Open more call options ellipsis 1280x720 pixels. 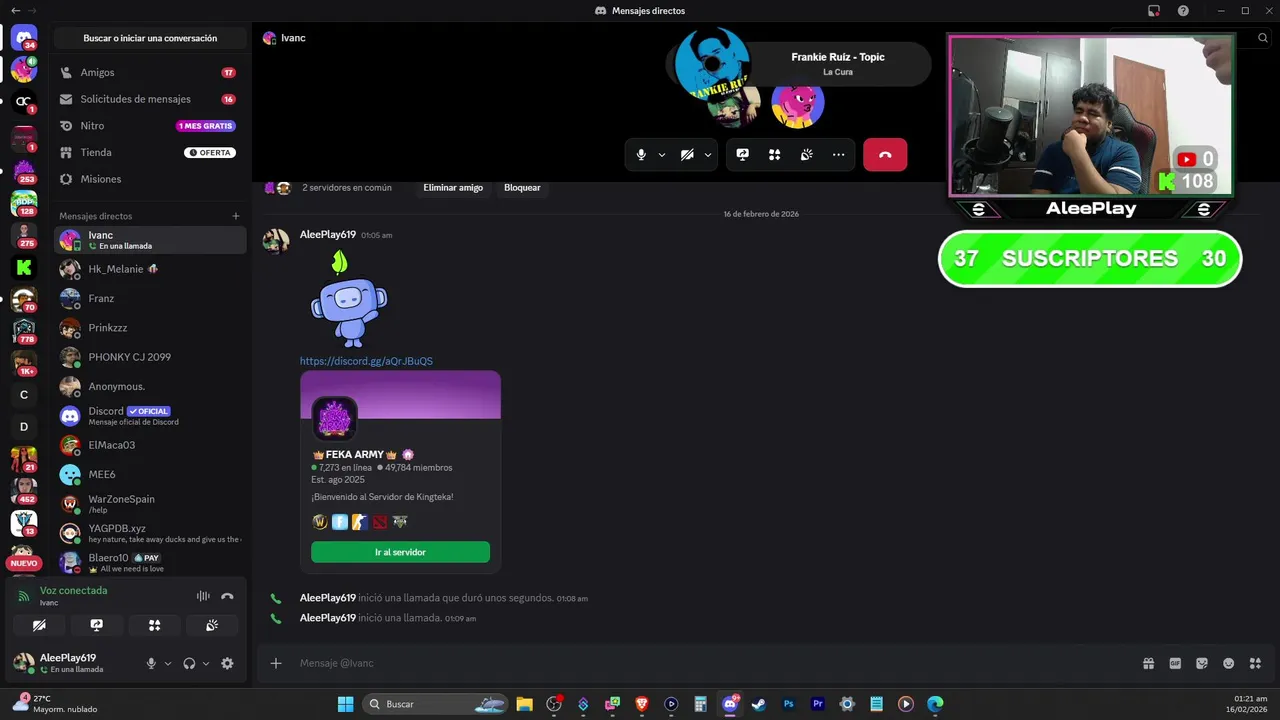coord(838,155)
